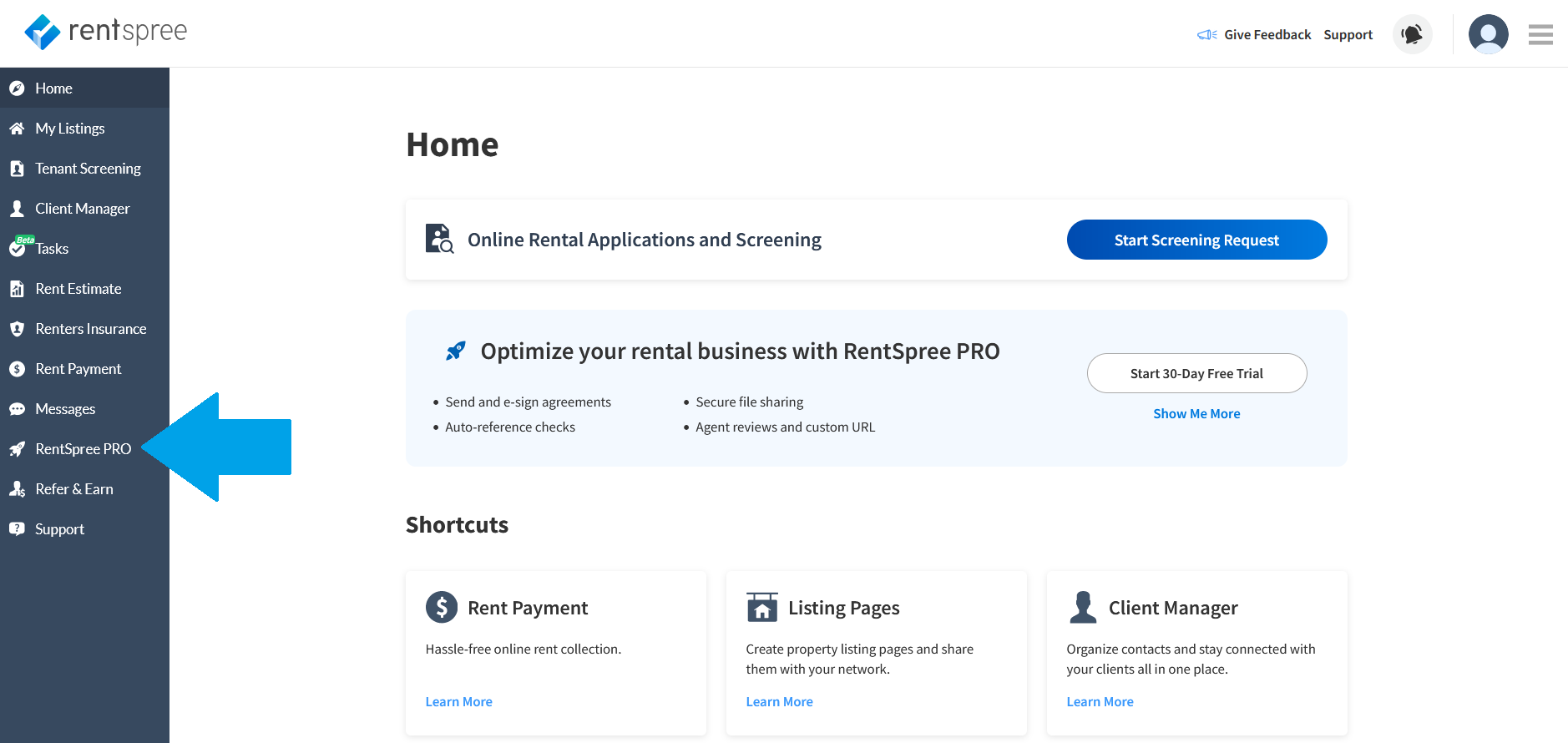The height and width of the screenshot is (743, 1568).
Task: Open My Listings in sidebar
Action: pyautogui.click(x=84, y=129)
